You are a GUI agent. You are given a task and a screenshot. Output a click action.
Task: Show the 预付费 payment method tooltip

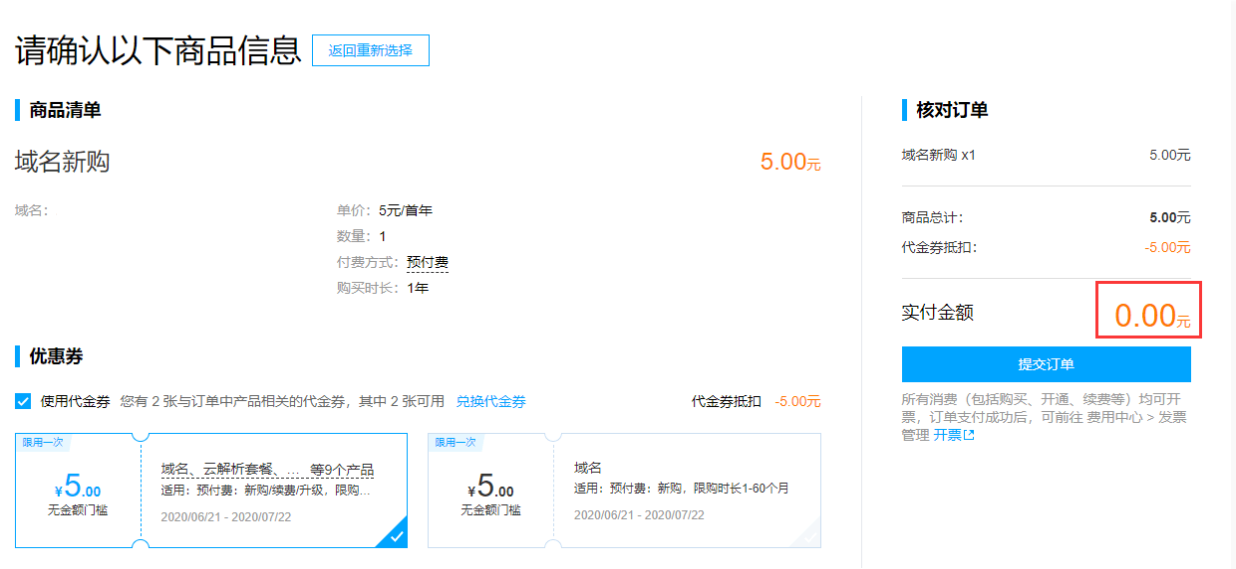coord(427,262)
